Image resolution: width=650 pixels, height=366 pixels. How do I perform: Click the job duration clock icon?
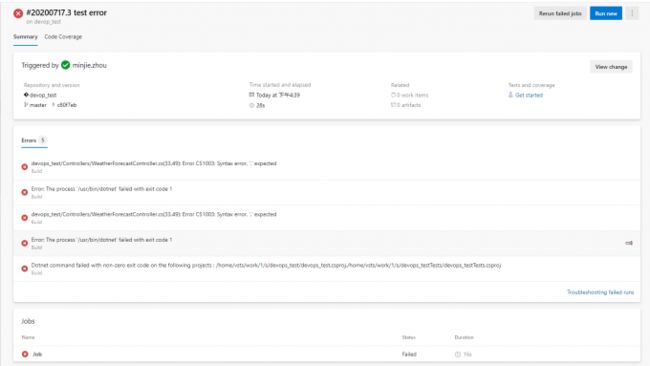[458, 354]
